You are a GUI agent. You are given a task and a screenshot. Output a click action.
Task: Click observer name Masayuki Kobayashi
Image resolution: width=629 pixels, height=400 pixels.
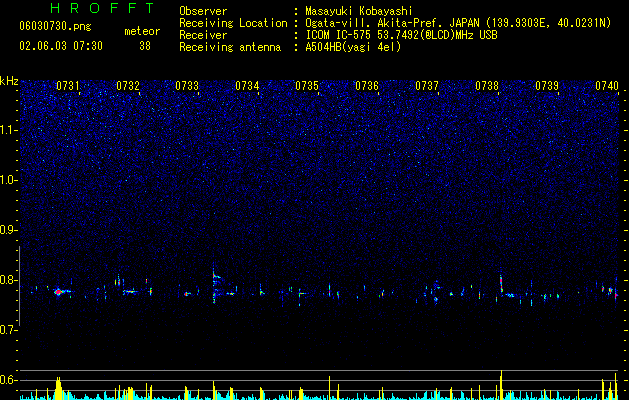tap(358, 11)
